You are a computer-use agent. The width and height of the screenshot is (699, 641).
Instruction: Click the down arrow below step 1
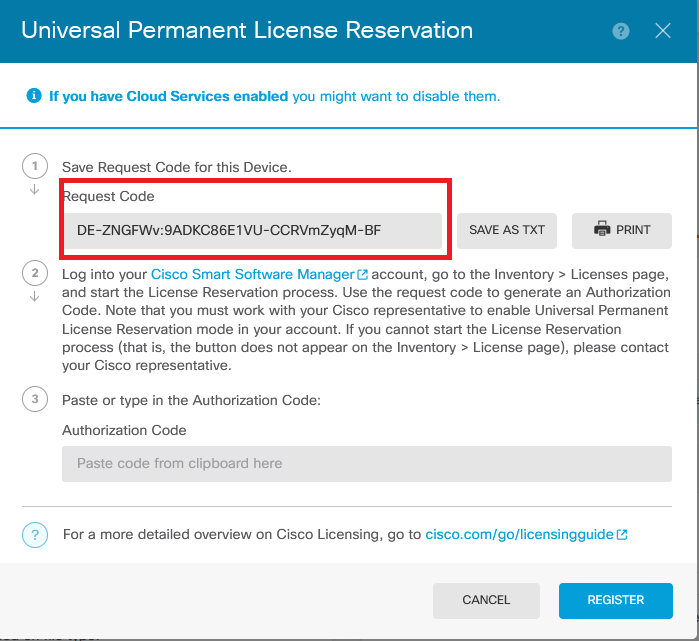(34, 190)
